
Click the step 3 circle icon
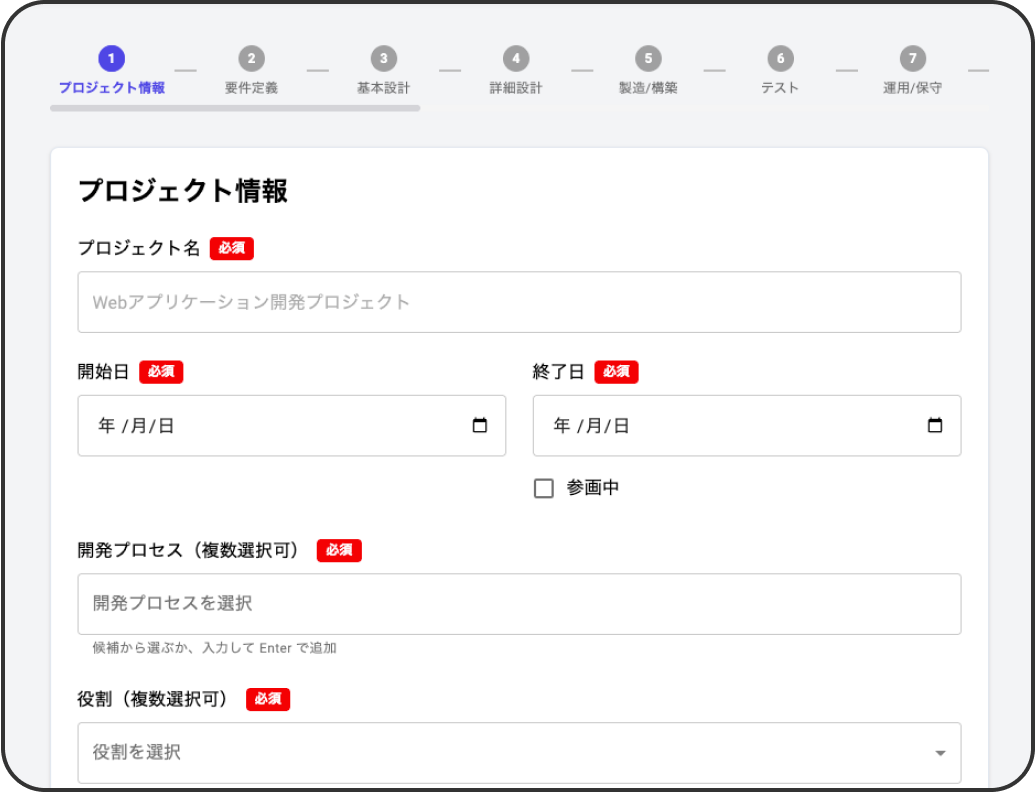(383, 59)
